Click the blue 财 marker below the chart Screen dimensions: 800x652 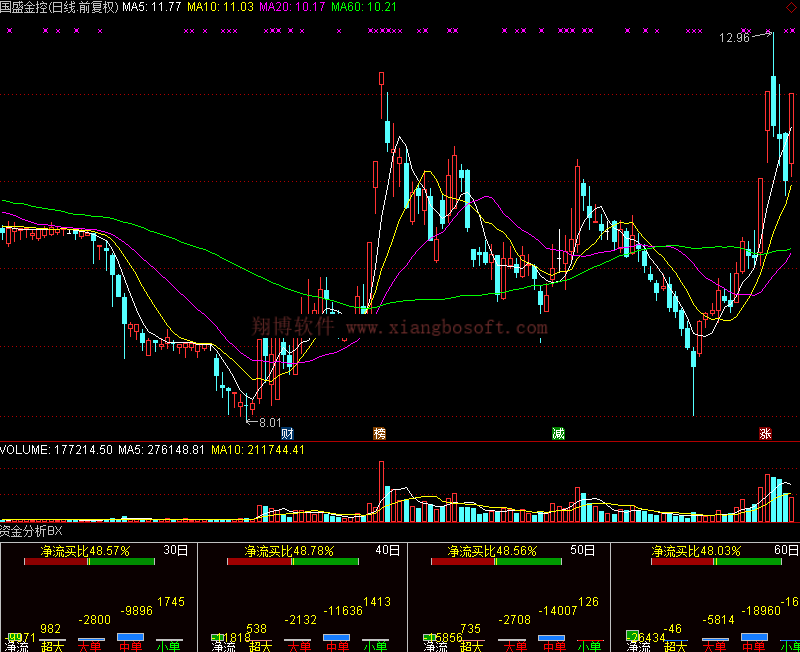tap(287, 434)
